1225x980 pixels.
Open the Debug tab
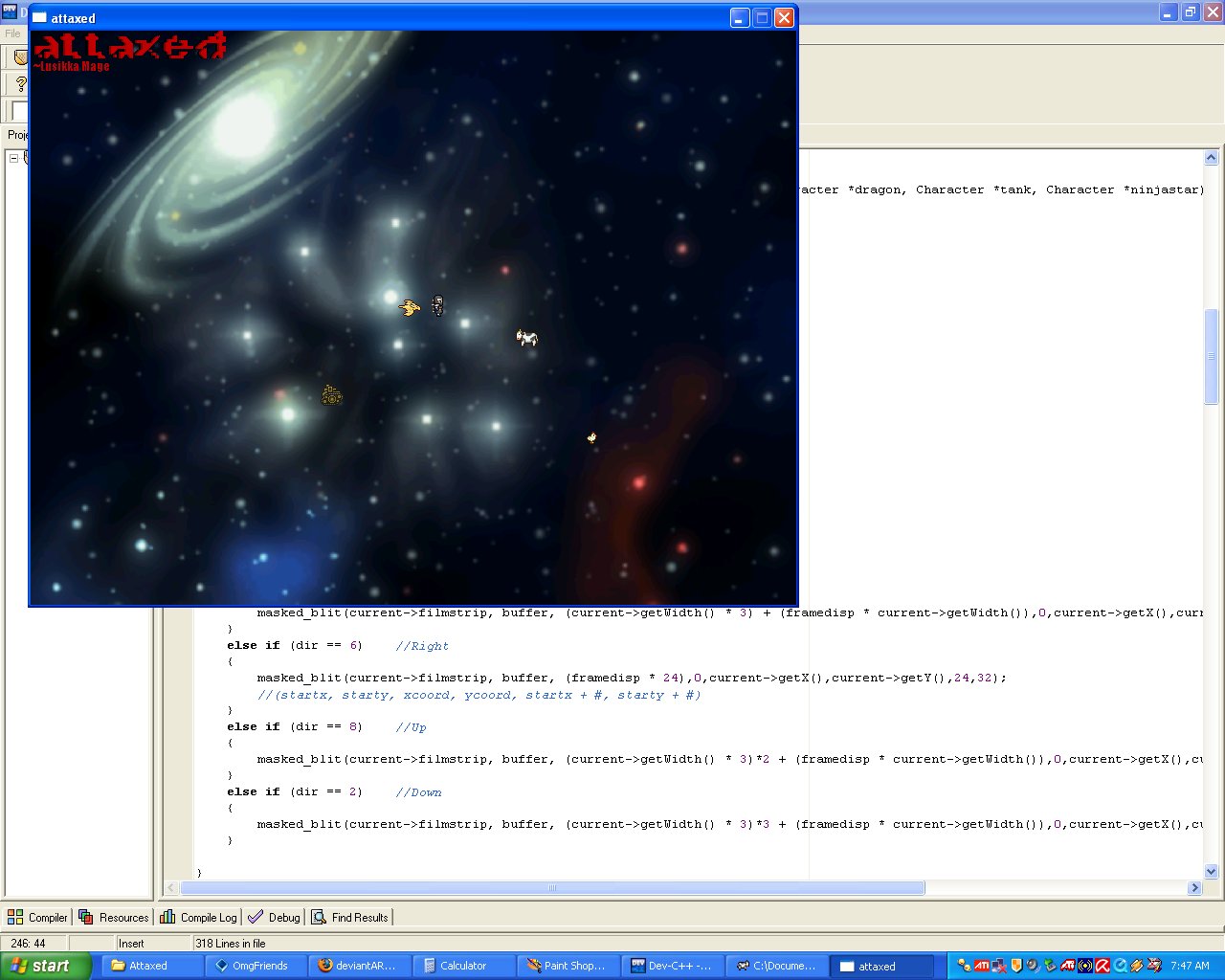click(275, 917)
